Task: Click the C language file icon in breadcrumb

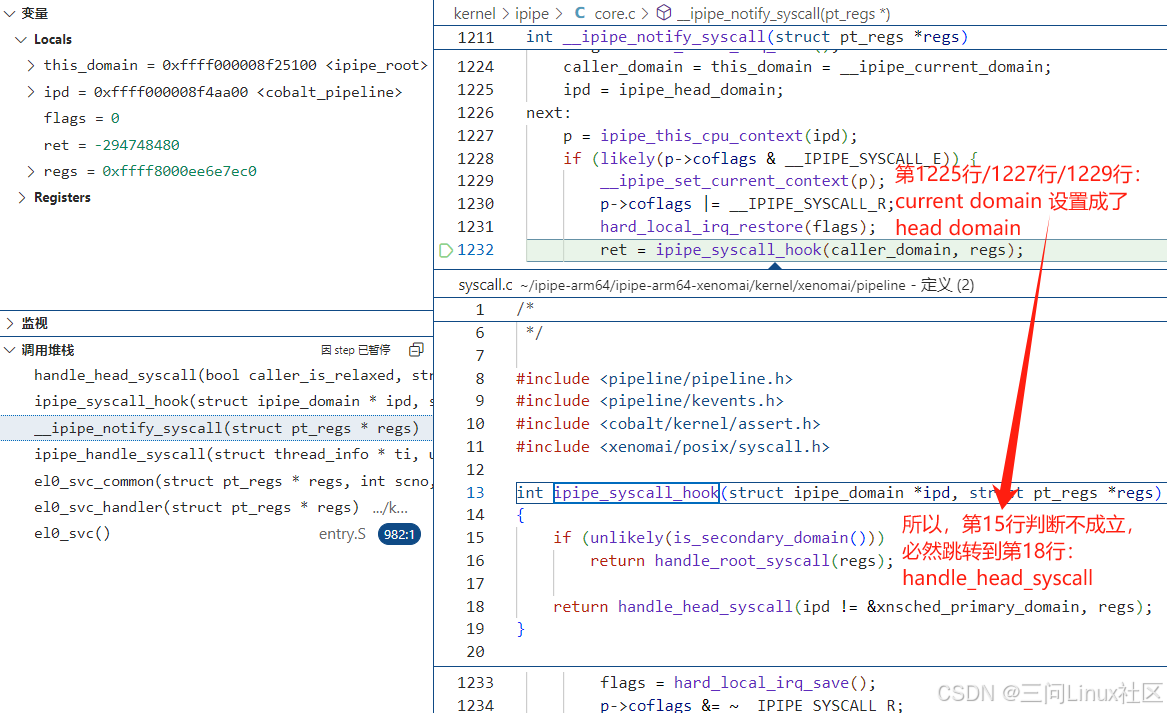Action: 580,13
